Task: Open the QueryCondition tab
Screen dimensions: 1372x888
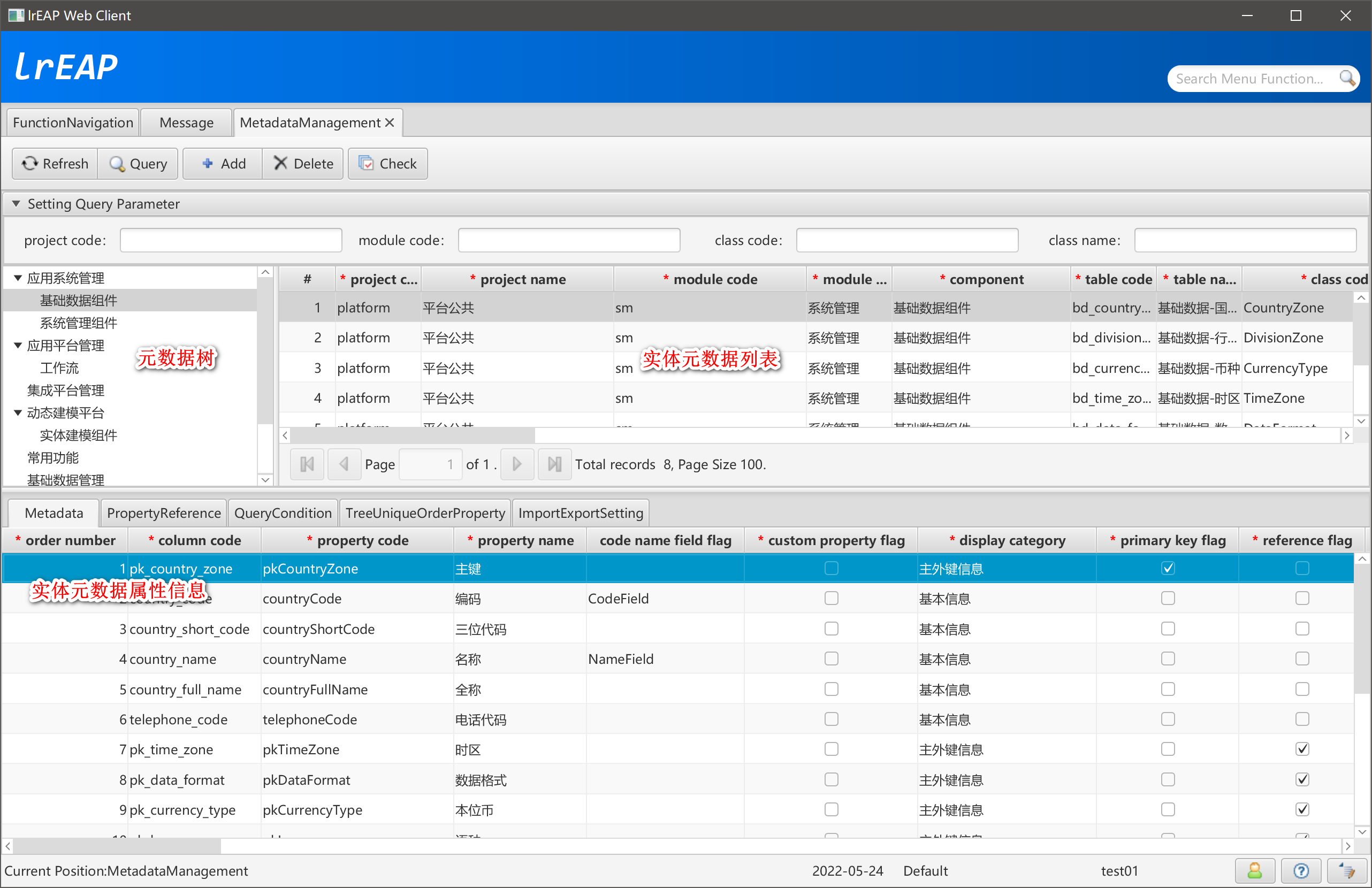Action: click(283, 513)
